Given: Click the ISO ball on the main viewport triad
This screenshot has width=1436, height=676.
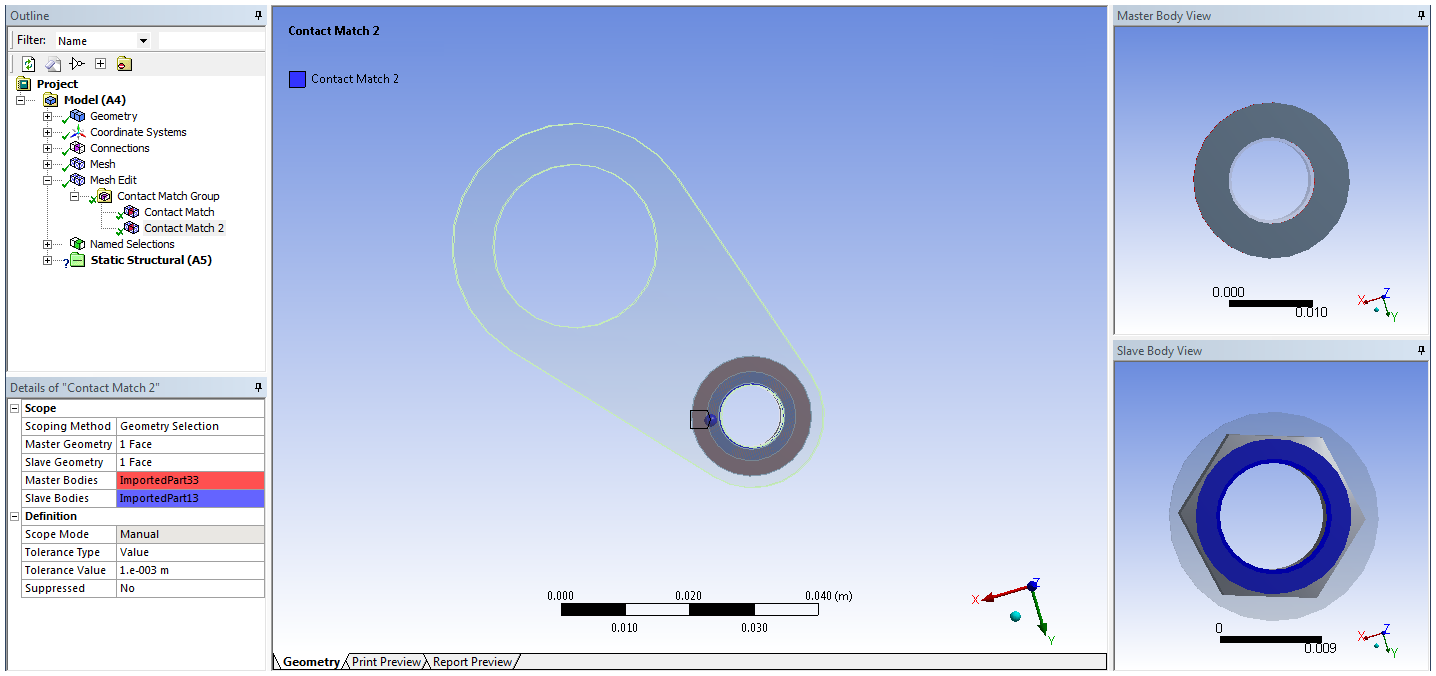Looking at the screenshot, I should [x=1016, y=616].
